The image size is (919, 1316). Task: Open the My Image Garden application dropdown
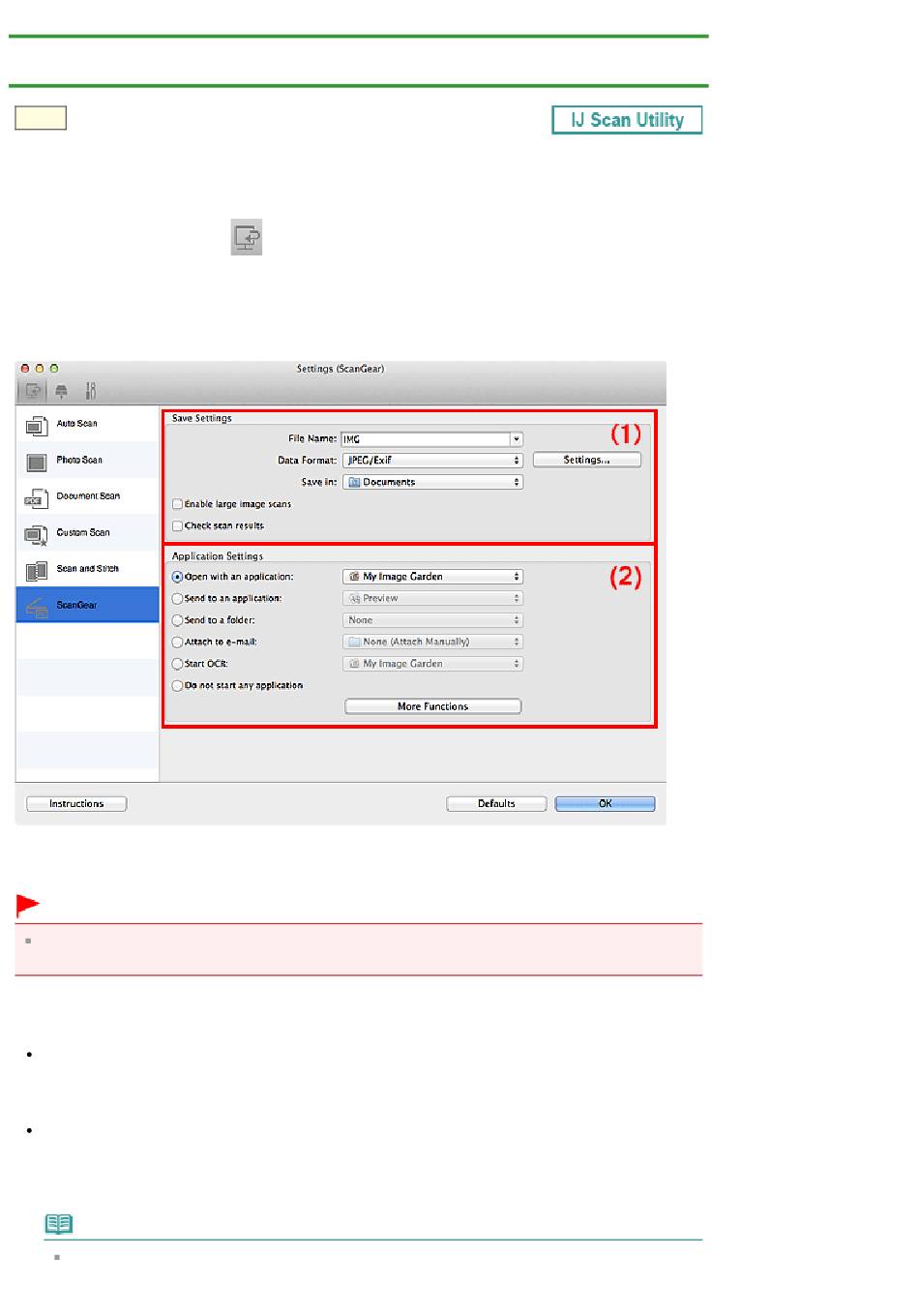tap(433, 577)
